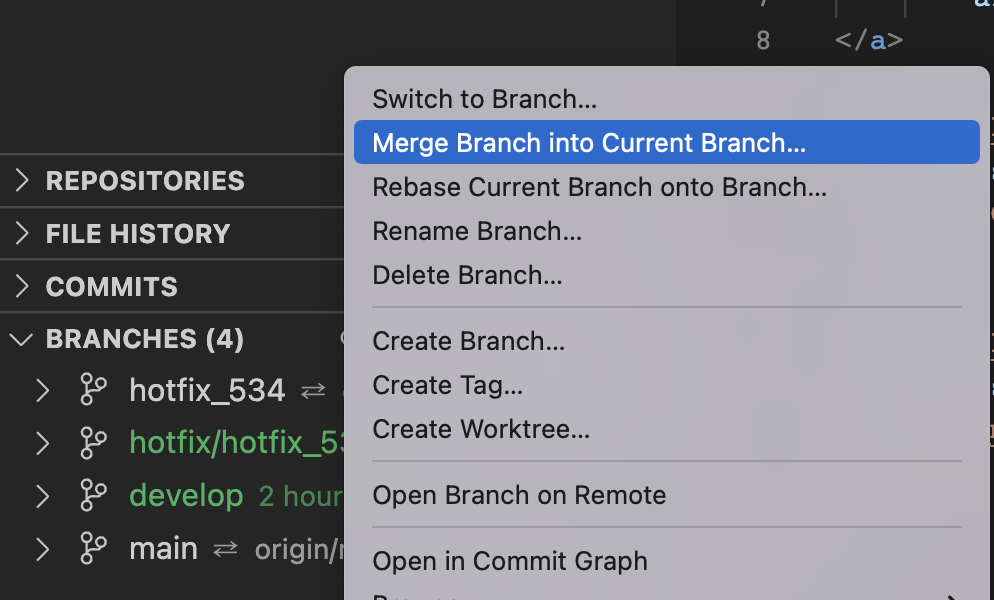Expand the main branch node
This screenshot has height=600, width=994.
click(x=42, y=548)
